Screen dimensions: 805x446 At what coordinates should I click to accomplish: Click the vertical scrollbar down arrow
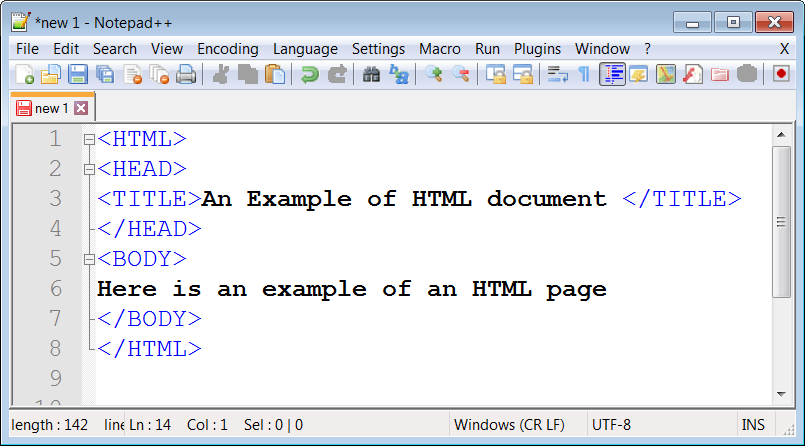coord(781,394)
